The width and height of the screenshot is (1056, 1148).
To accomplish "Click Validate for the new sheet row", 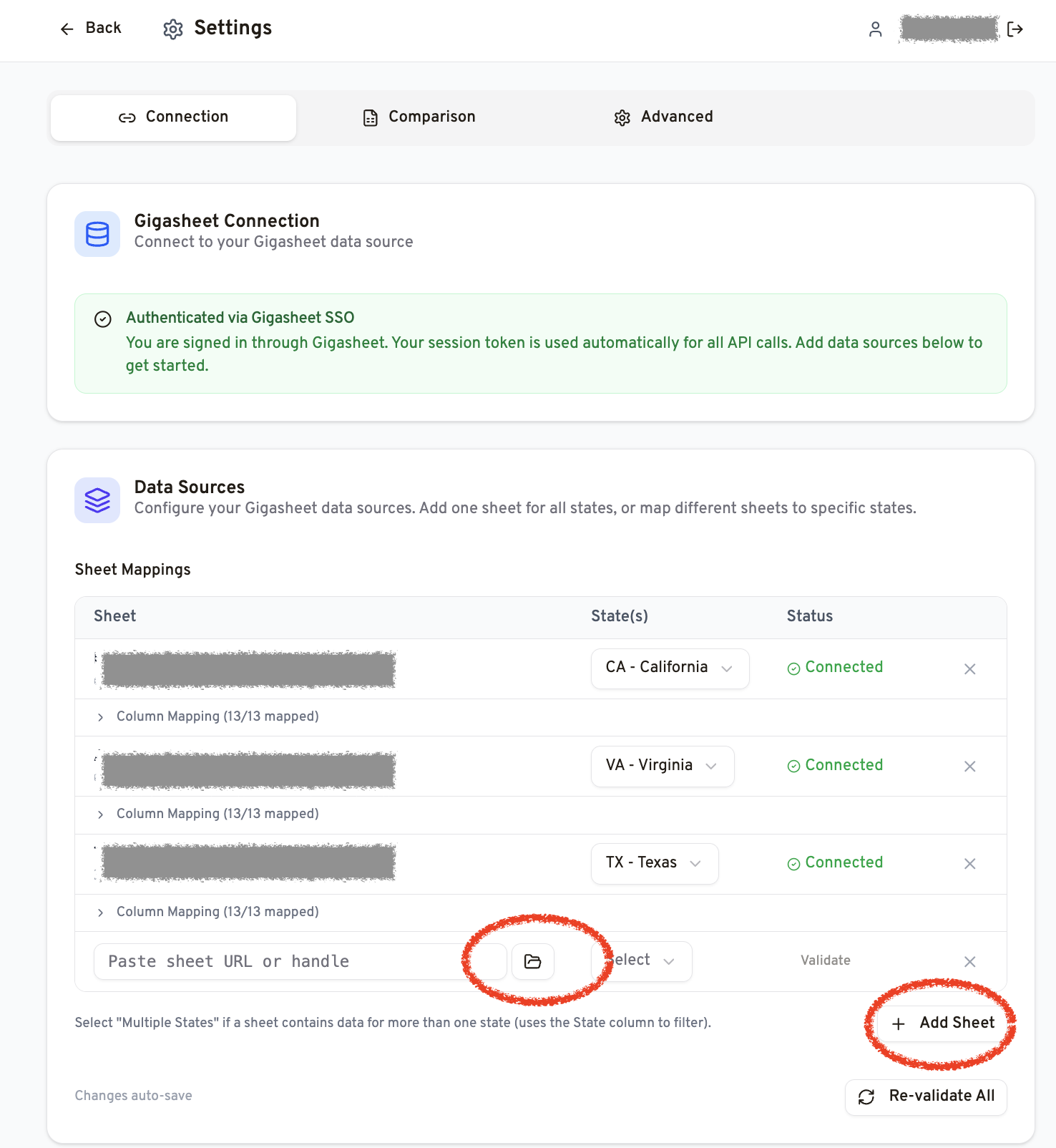I will 826,960.
